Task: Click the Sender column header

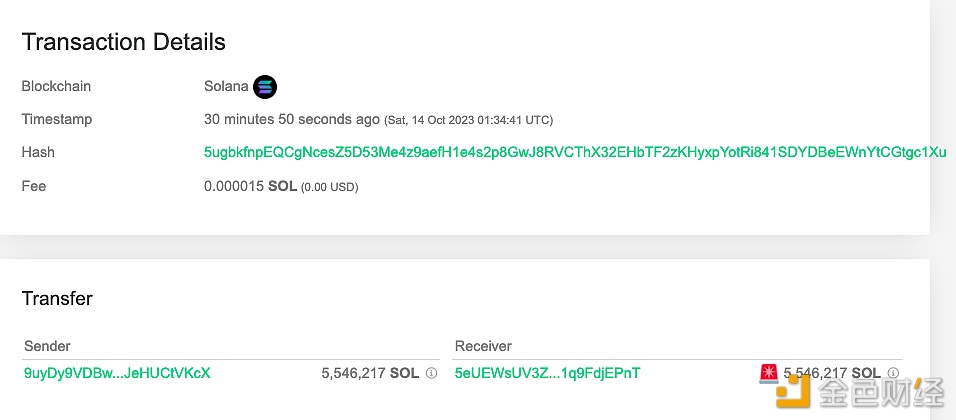Action: [x=48, y=346]
